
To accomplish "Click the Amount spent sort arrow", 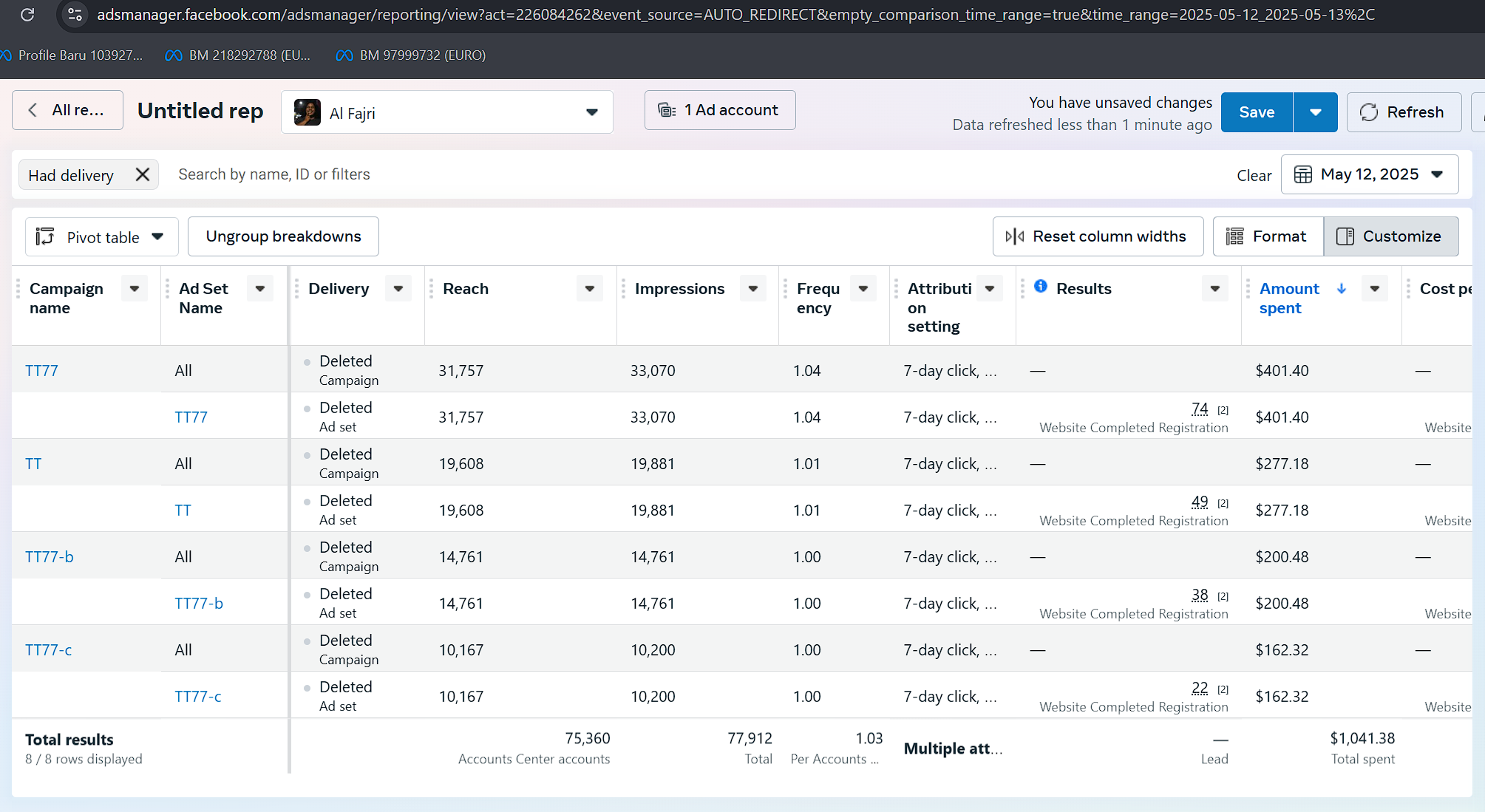I will tap(1342, 289).
